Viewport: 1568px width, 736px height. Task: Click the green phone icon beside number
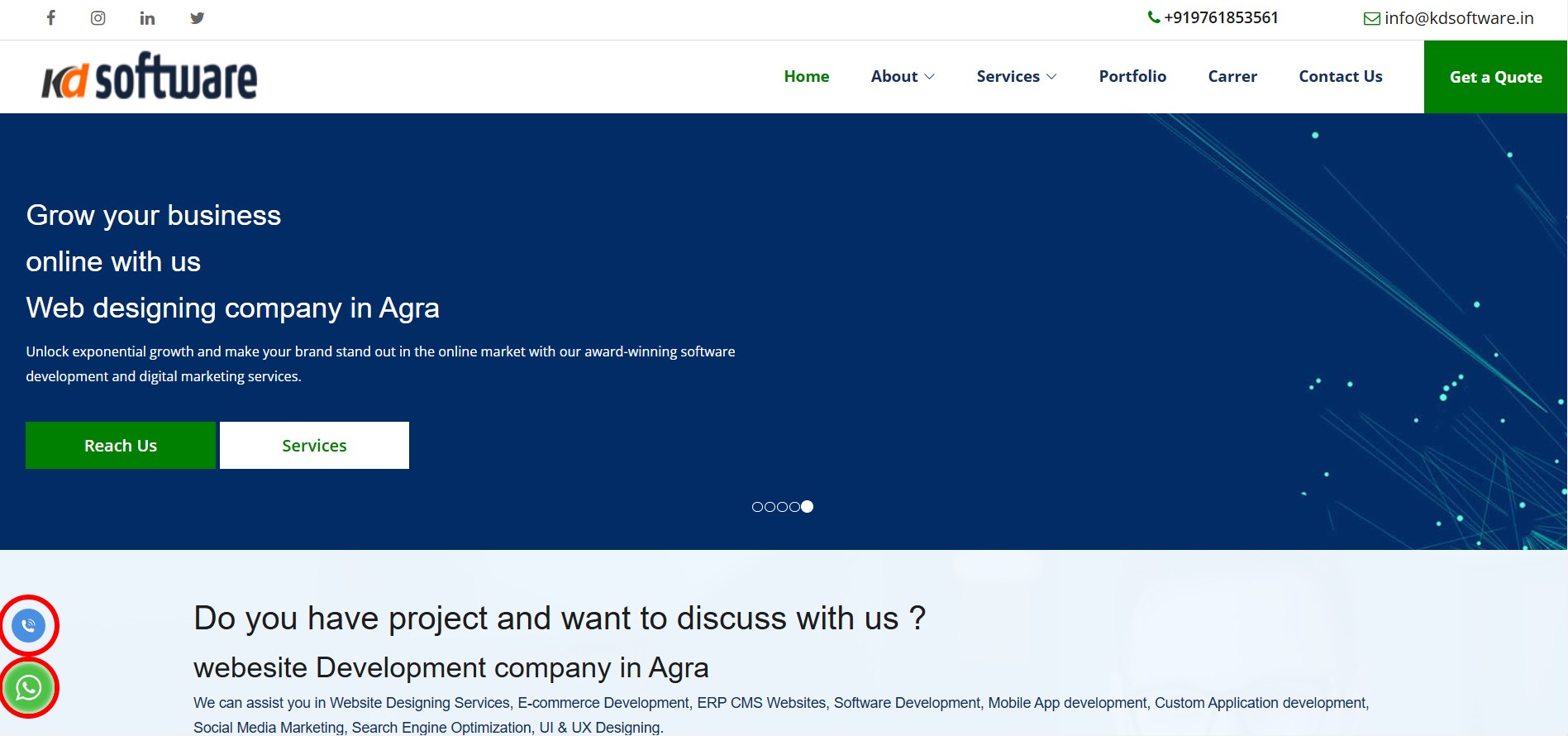click(x=1153, y=17)
